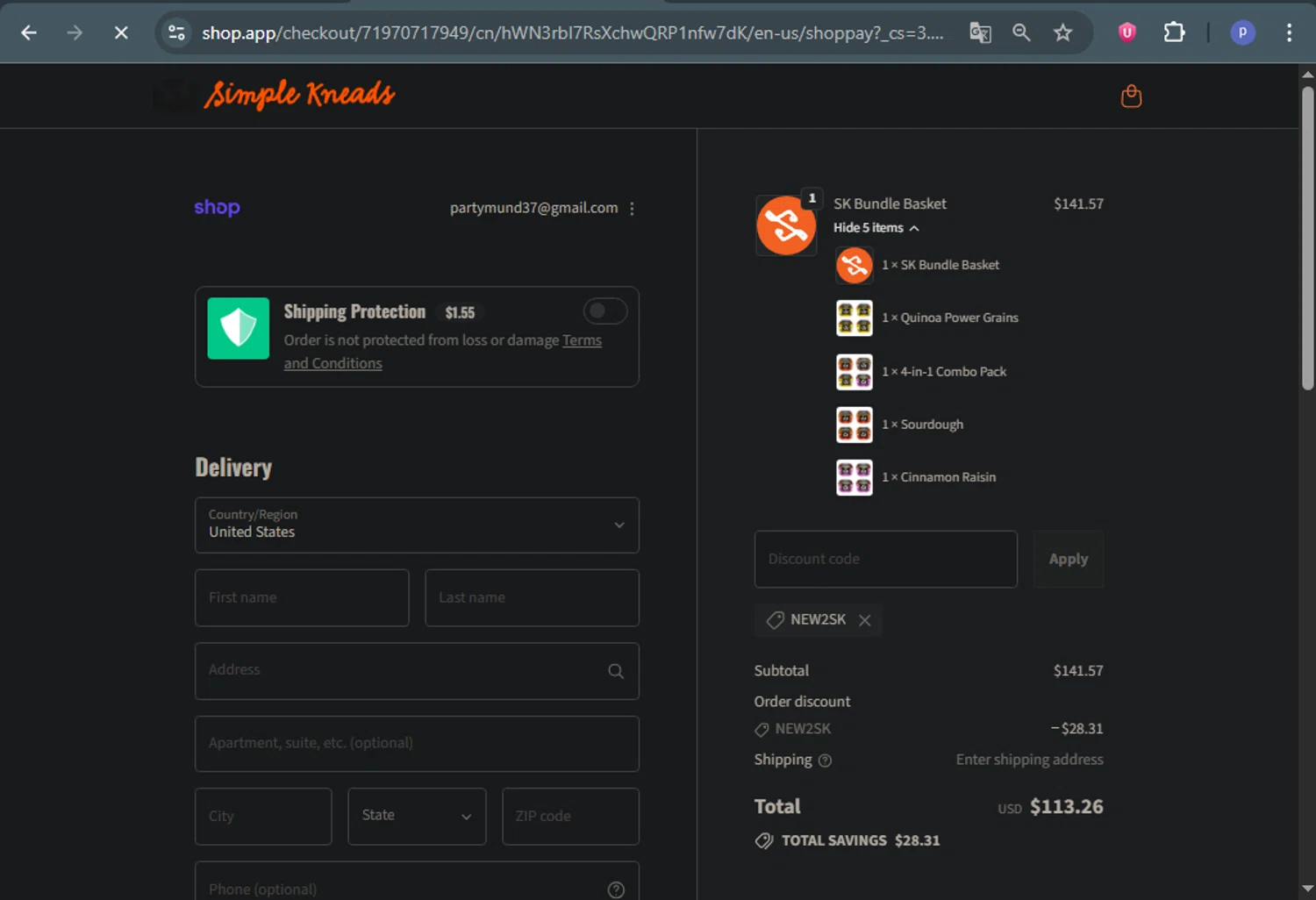Click the ZIP code field

click(570, 816)
